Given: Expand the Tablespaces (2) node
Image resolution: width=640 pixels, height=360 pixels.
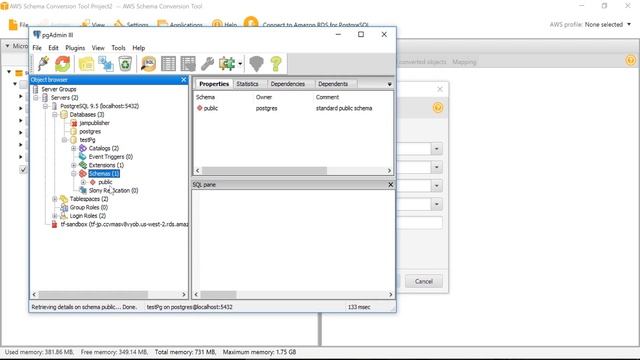Looking at the screenshot, I should click(55, 199).
